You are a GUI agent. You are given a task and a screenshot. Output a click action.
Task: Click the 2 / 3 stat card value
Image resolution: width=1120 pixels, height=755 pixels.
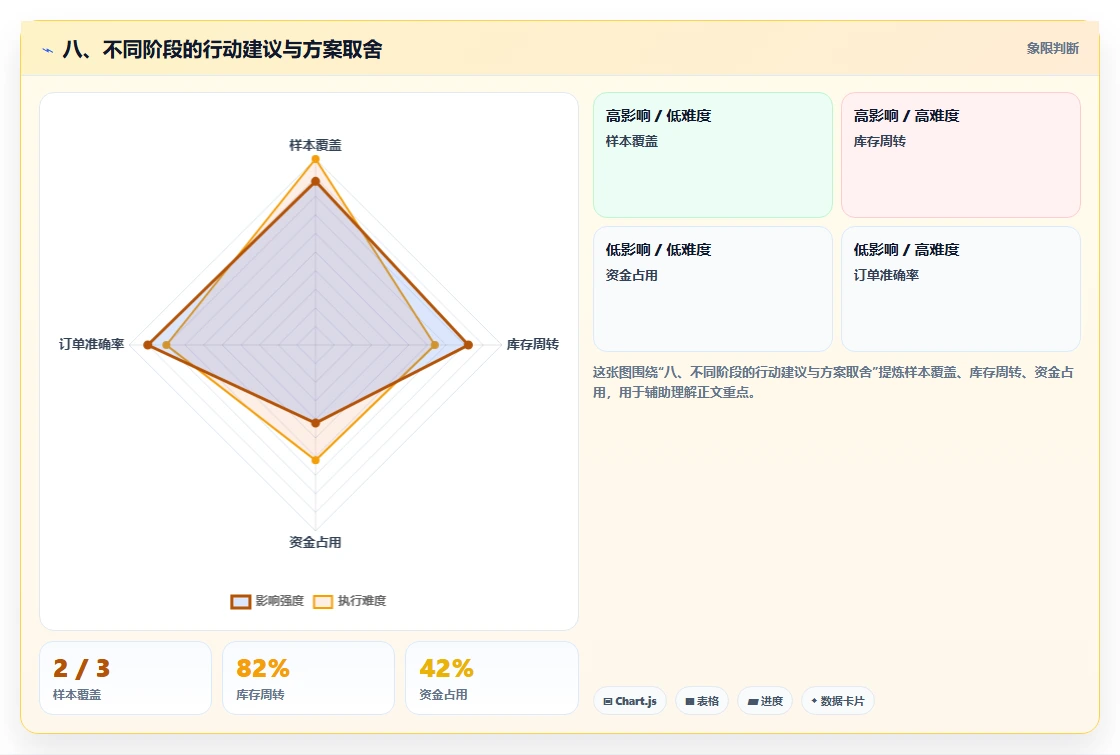tap(81, 669)
